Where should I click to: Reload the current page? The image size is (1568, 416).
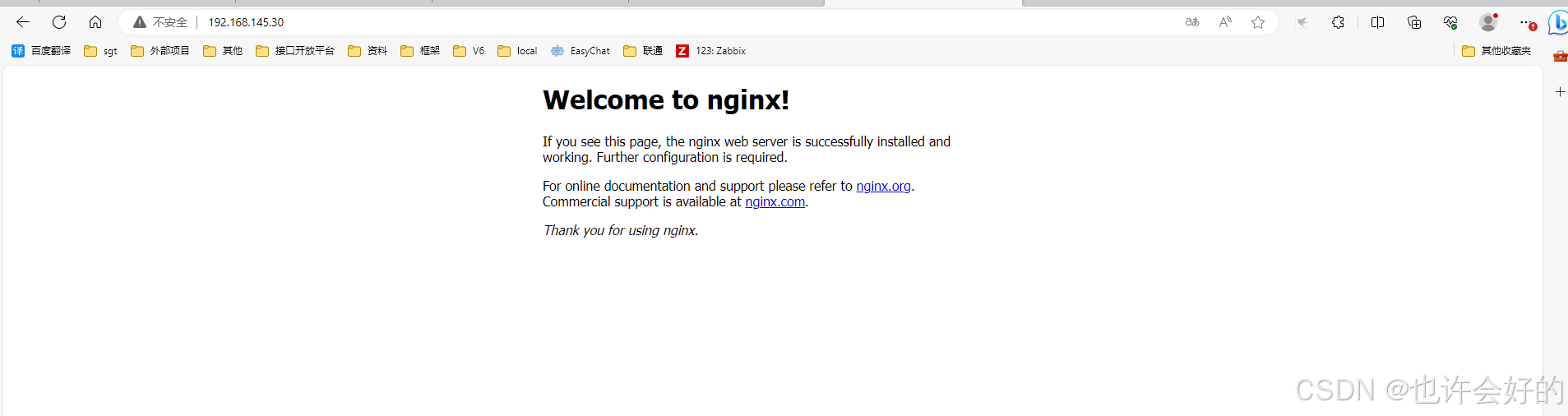[x=59, y=22]
